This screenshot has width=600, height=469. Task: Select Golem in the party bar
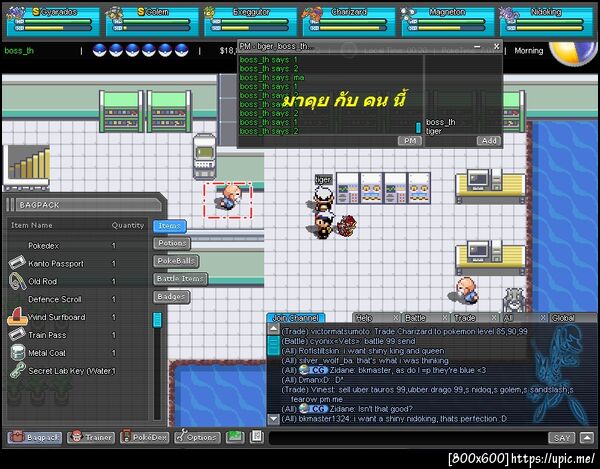click(152, 21)
